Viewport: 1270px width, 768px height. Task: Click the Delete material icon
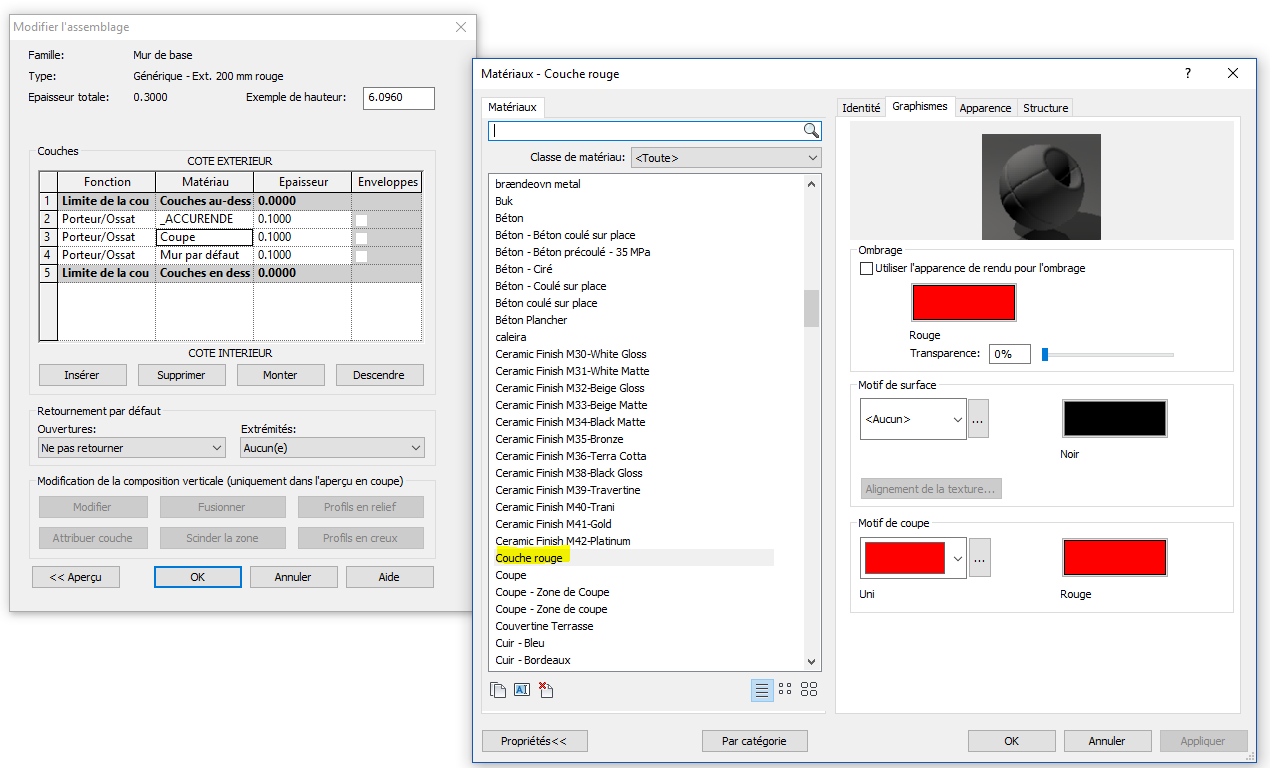pyautogui.click(x=546, y=689)
